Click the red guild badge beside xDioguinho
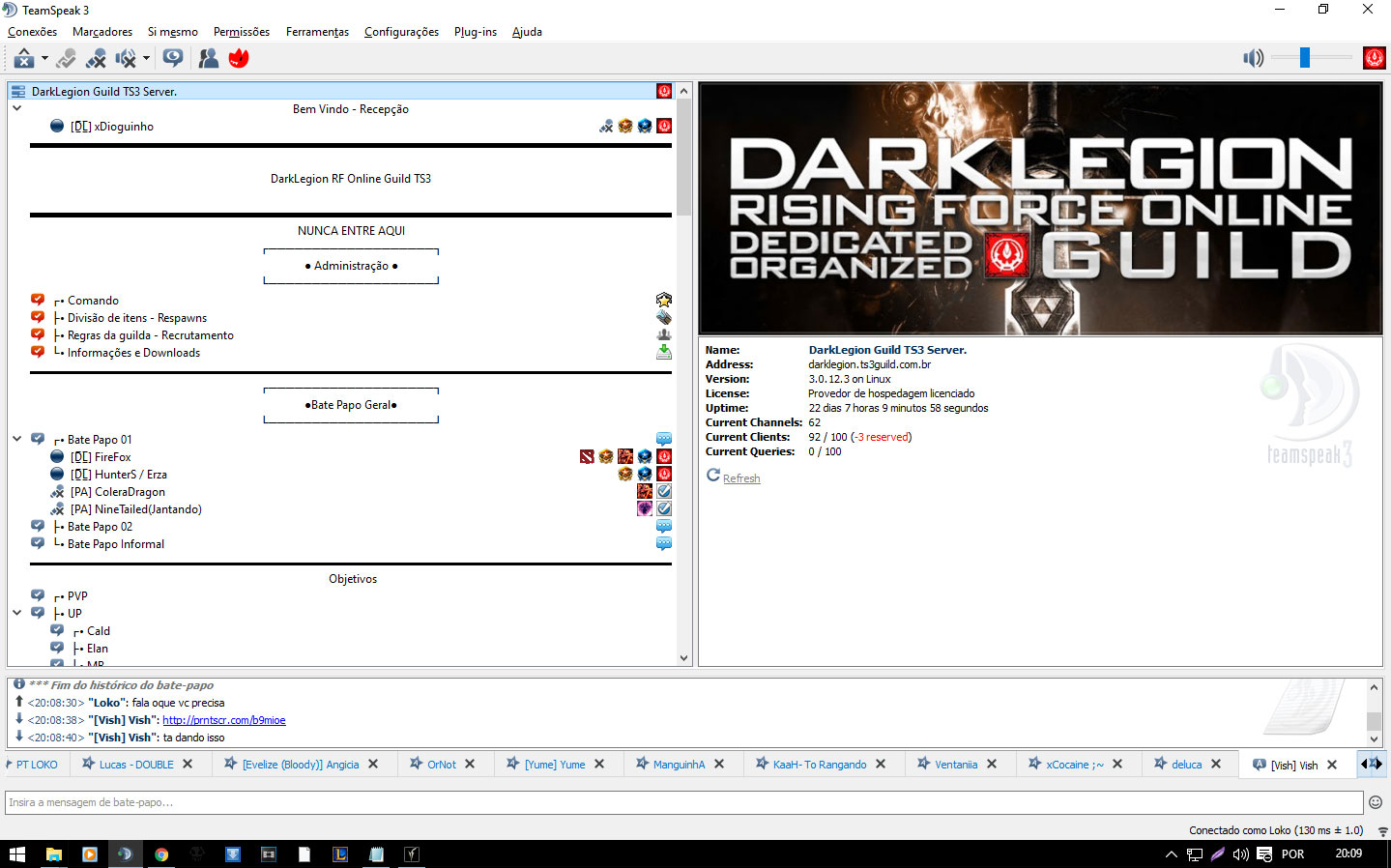Viewport: 1391px width, 868px height. tap(664, 126)
